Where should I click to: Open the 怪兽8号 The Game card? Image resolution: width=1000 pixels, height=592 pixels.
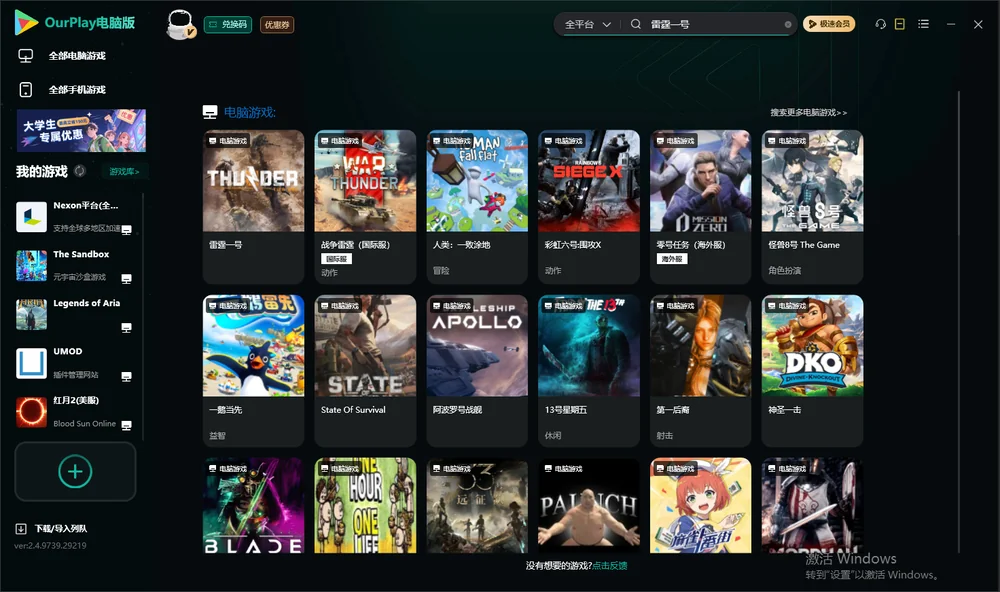click(x=812, y=207)
